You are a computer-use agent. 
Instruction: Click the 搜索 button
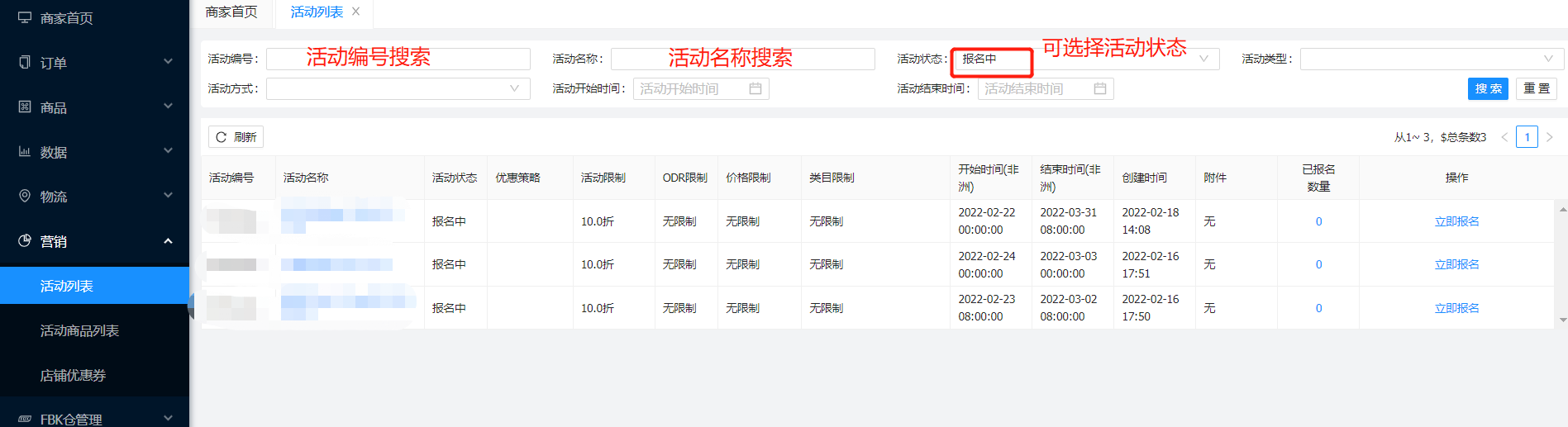pyautogui.click(x=1488, y=88)
